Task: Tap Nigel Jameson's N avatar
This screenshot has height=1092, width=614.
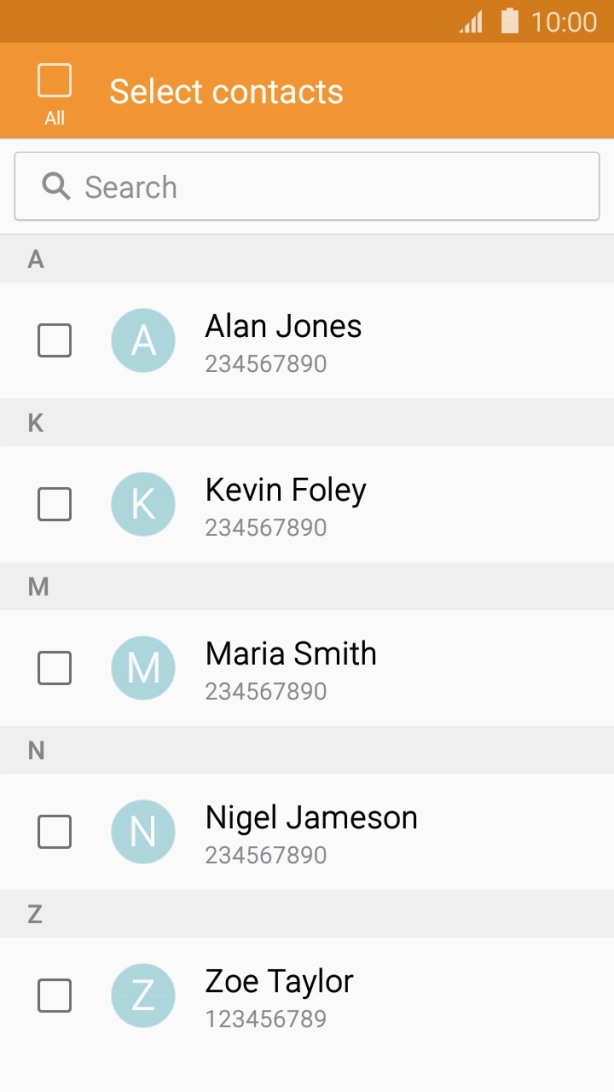Action: (x=143, y=832)
